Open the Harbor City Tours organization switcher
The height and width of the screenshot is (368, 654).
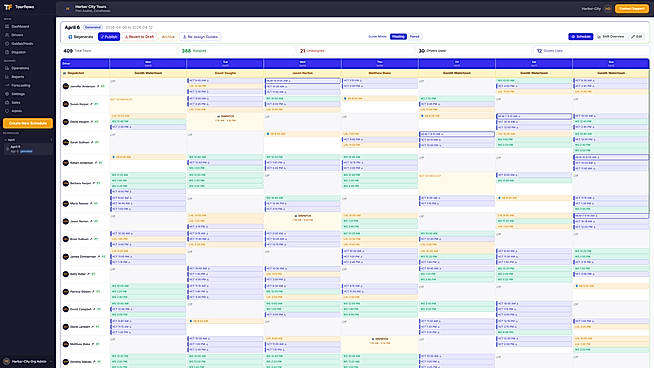tap(88, 8)
